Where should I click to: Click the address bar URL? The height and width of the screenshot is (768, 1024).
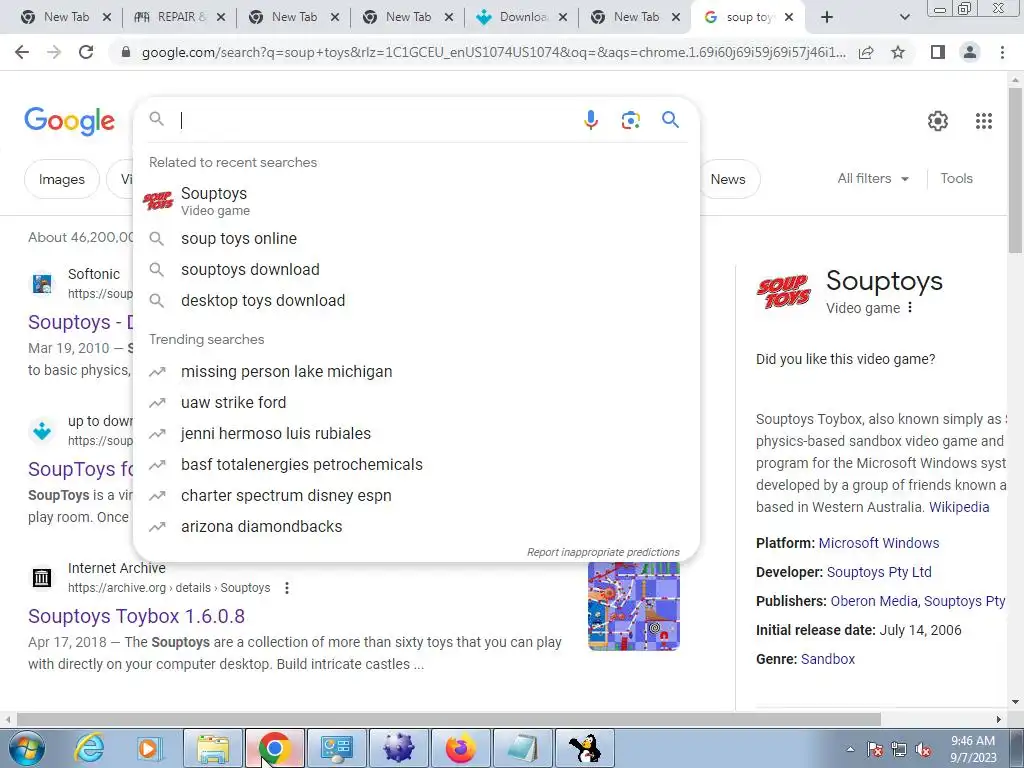click(x=493, y=52)
